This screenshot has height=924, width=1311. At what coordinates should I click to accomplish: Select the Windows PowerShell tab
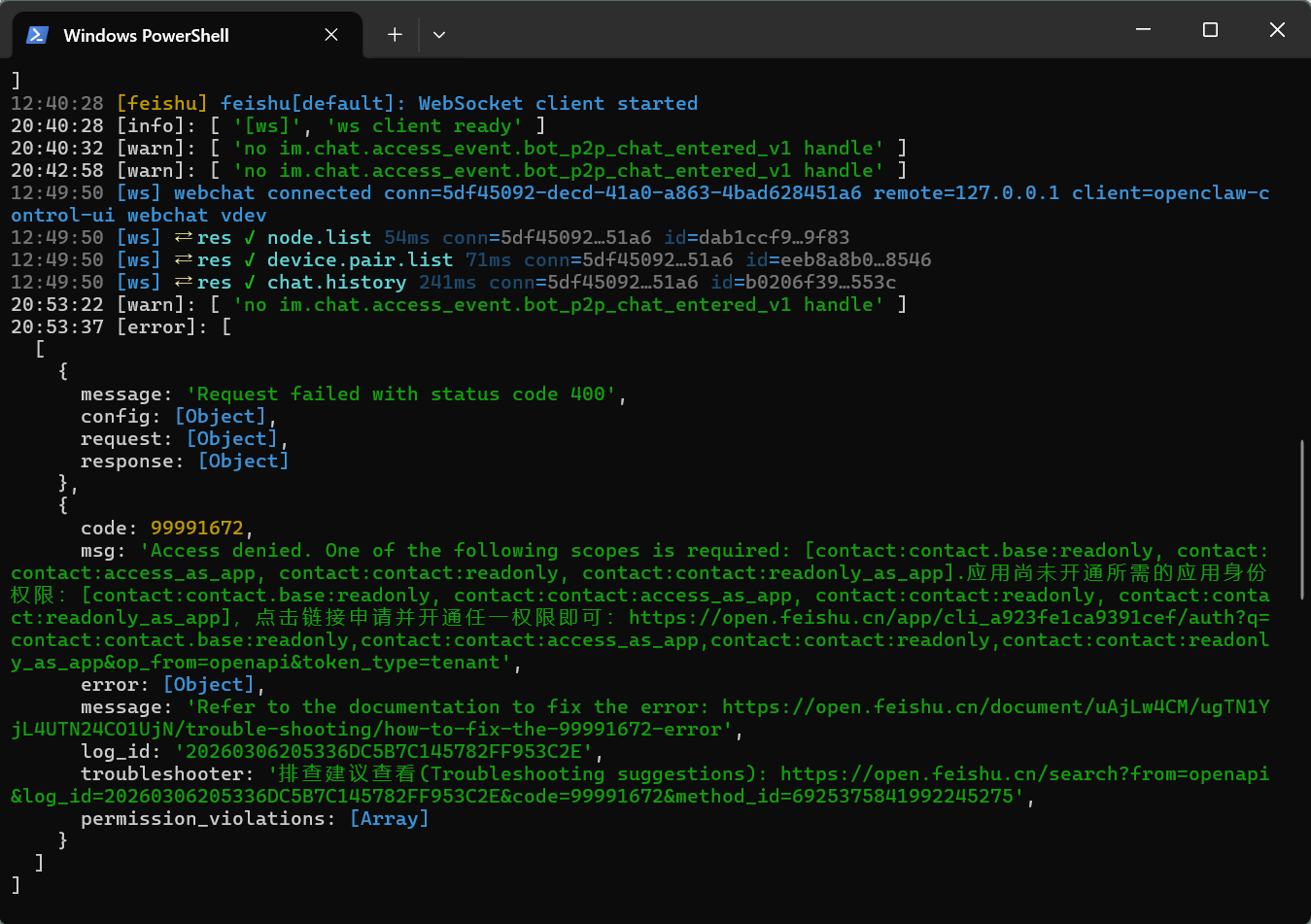pyautogui.click(x=187, y=35)
